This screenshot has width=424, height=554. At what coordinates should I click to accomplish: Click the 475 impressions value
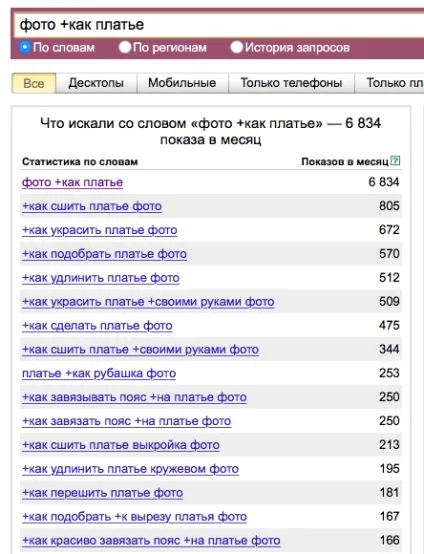point(389,325)
